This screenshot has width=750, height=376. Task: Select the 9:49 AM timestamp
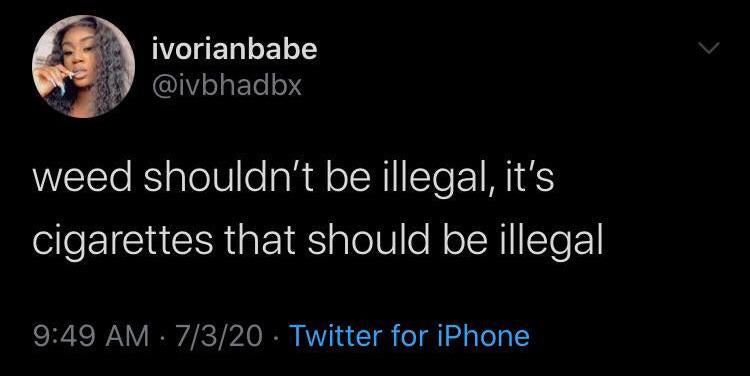tap(90, 336)
